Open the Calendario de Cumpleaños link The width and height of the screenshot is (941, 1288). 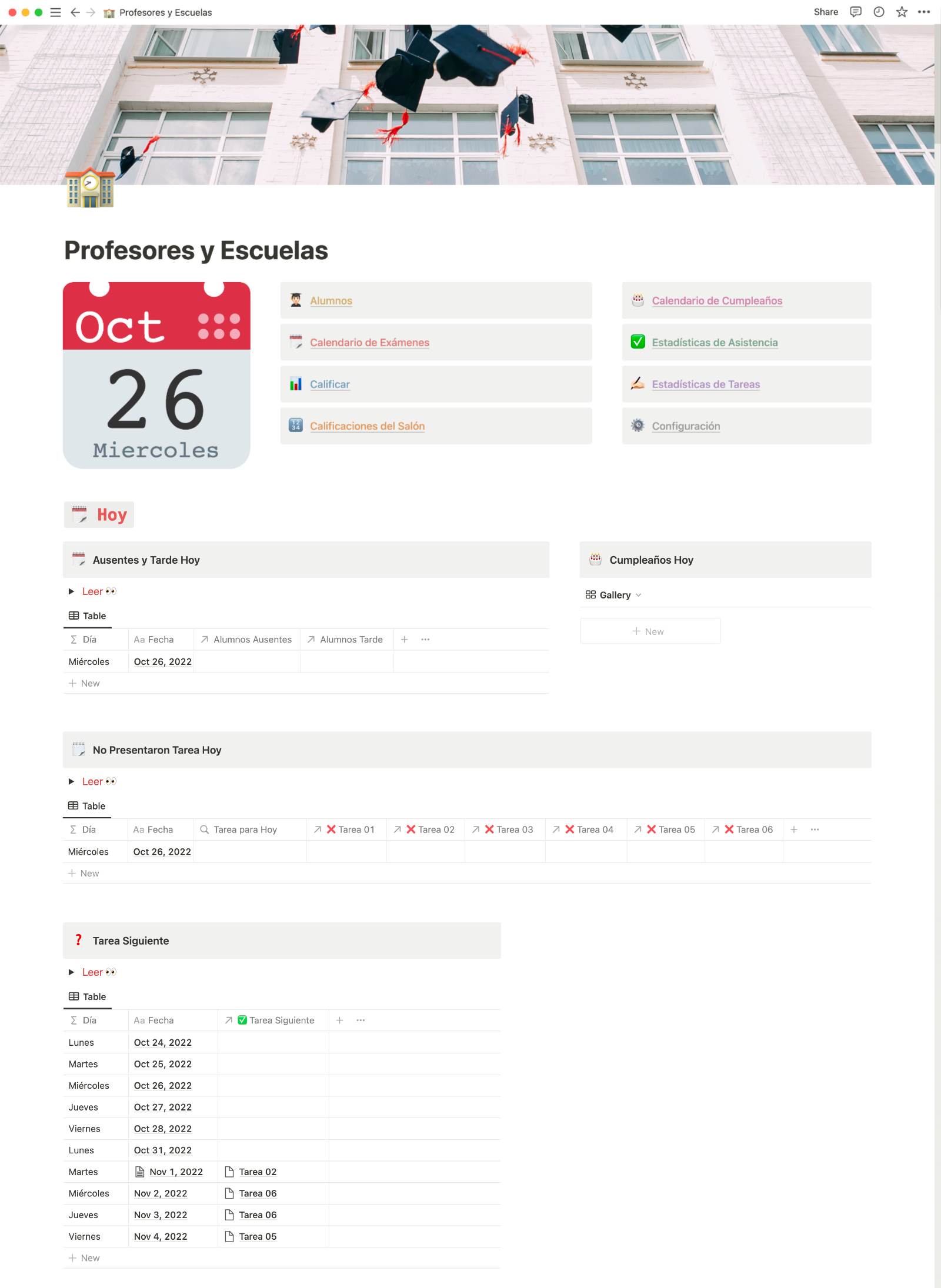717,300
